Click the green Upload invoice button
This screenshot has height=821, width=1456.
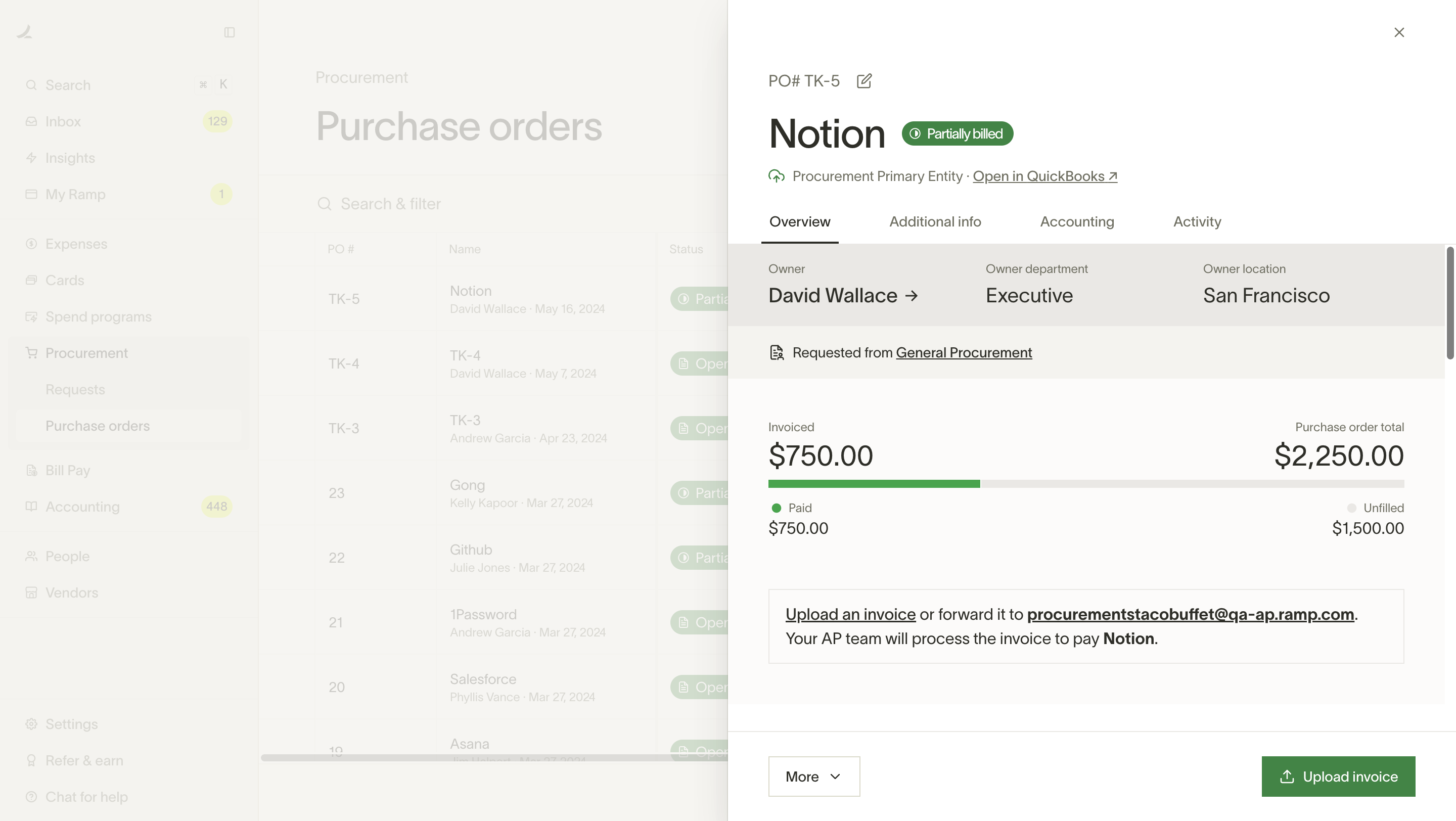[x=1338, y=777]
